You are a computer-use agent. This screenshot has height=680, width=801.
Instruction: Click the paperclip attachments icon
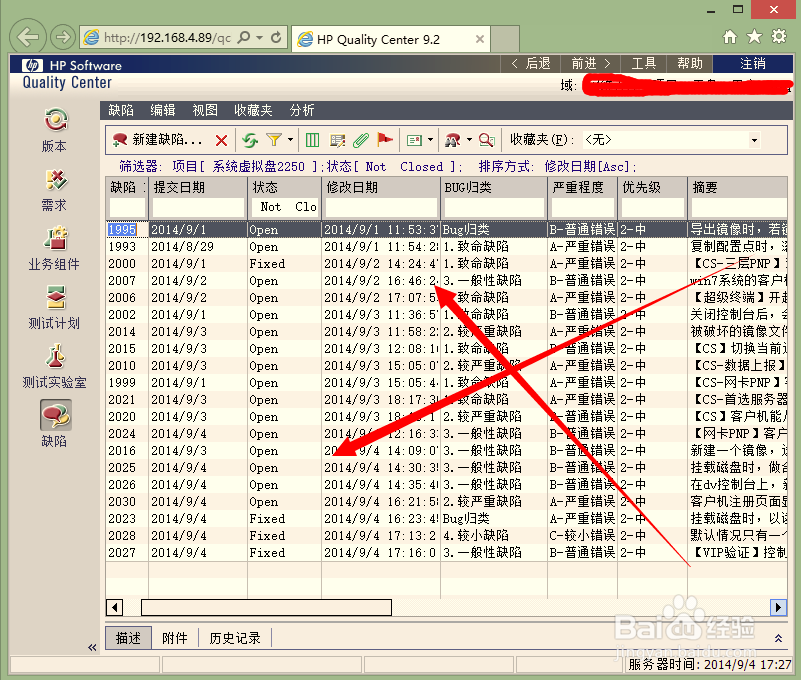pyautogui.click(x=361, y=140)
